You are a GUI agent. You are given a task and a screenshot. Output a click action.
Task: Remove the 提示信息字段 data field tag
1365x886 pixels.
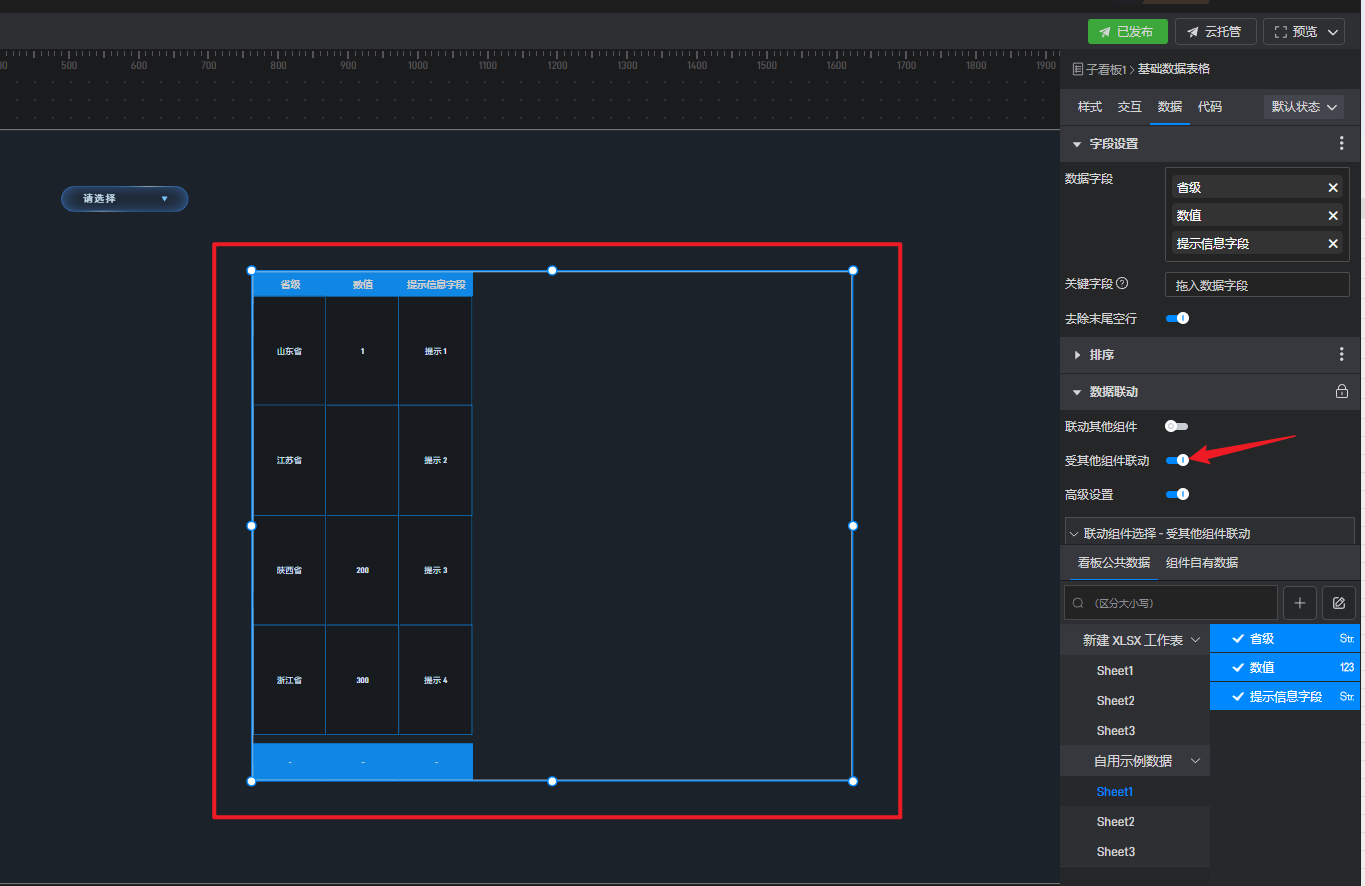(x=1332, y=244)
